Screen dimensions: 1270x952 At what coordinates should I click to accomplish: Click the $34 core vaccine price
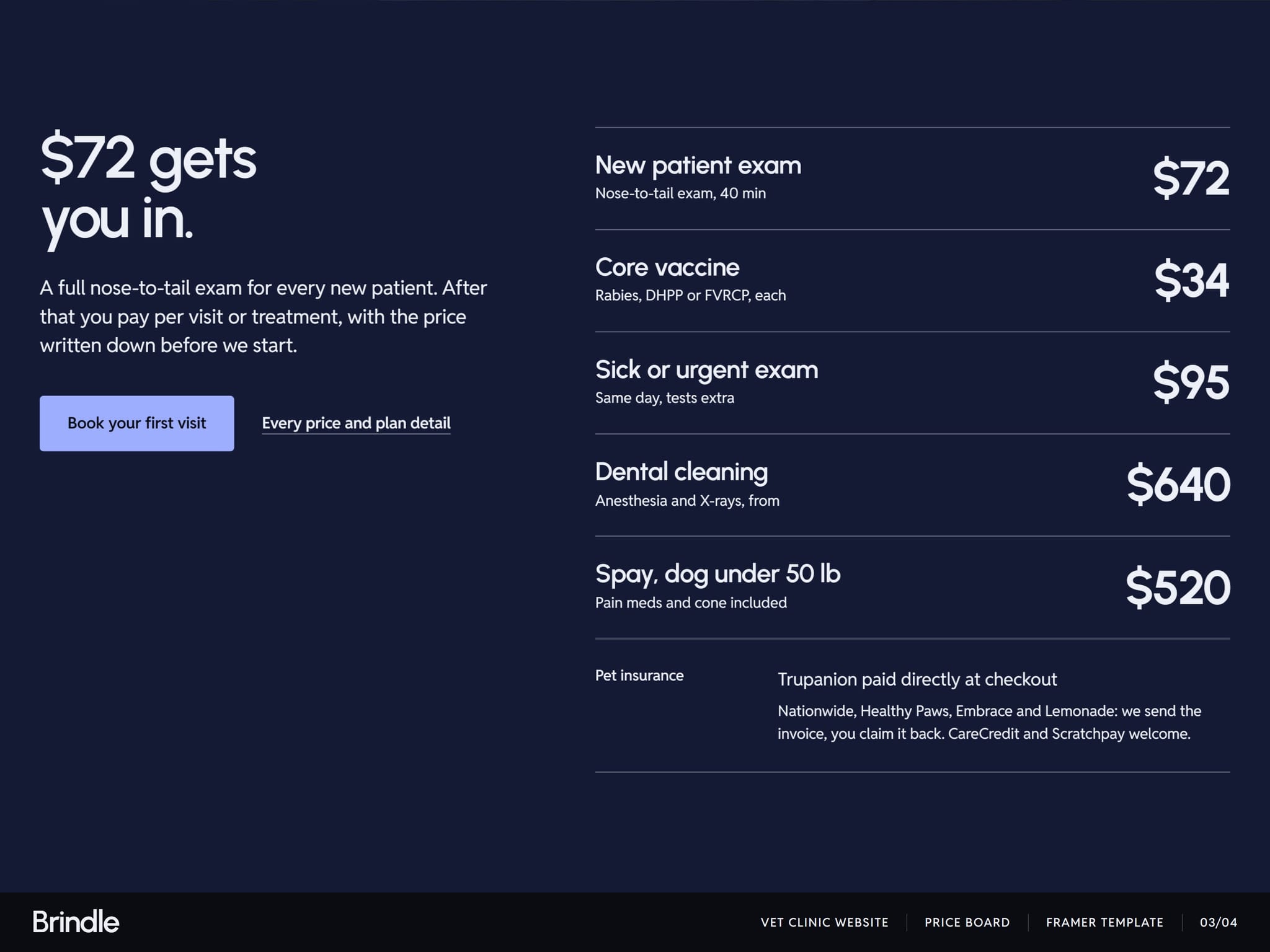1192,281
